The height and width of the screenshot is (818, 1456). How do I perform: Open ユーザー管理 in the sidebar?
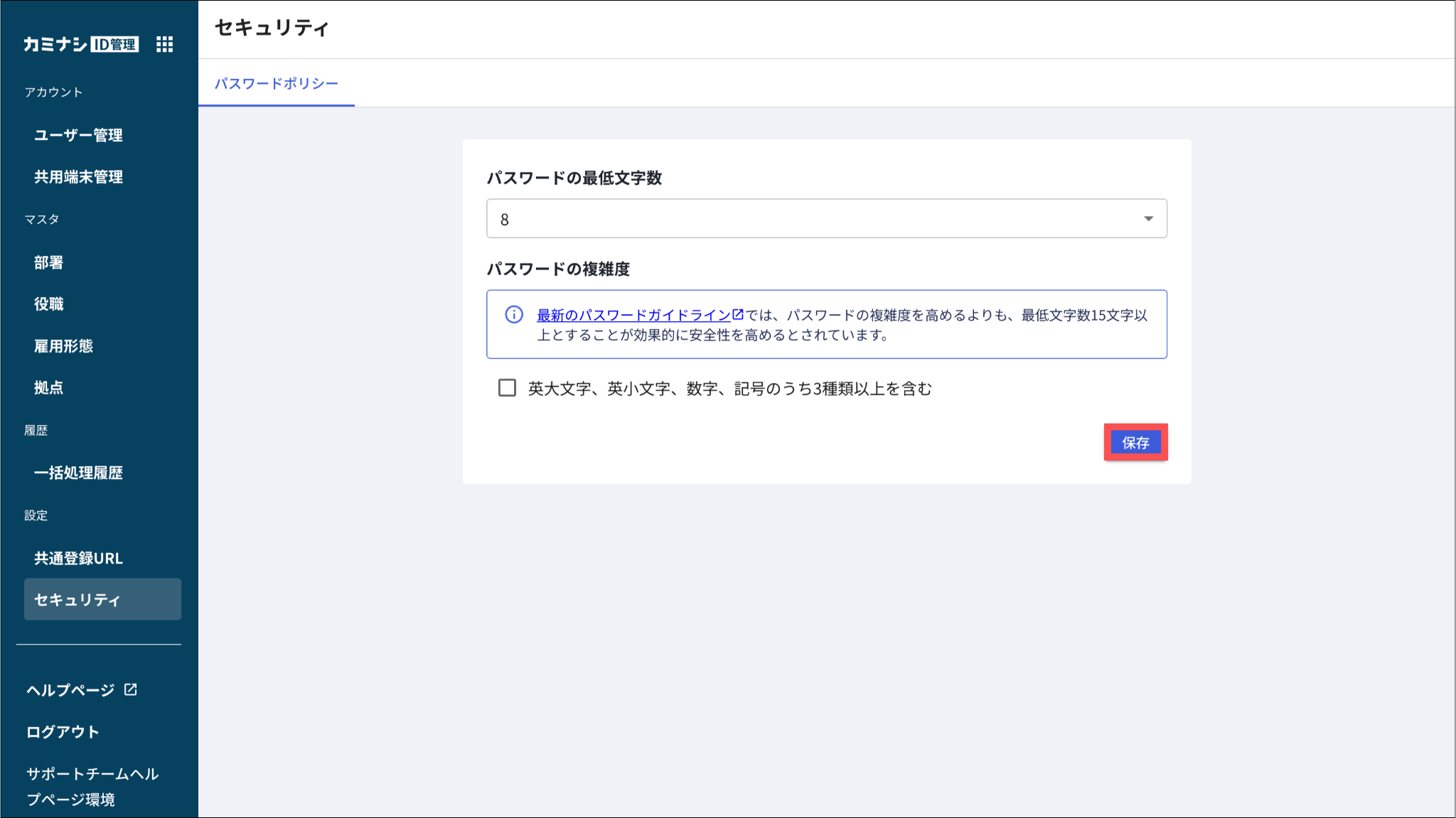(x=78, y=135)
